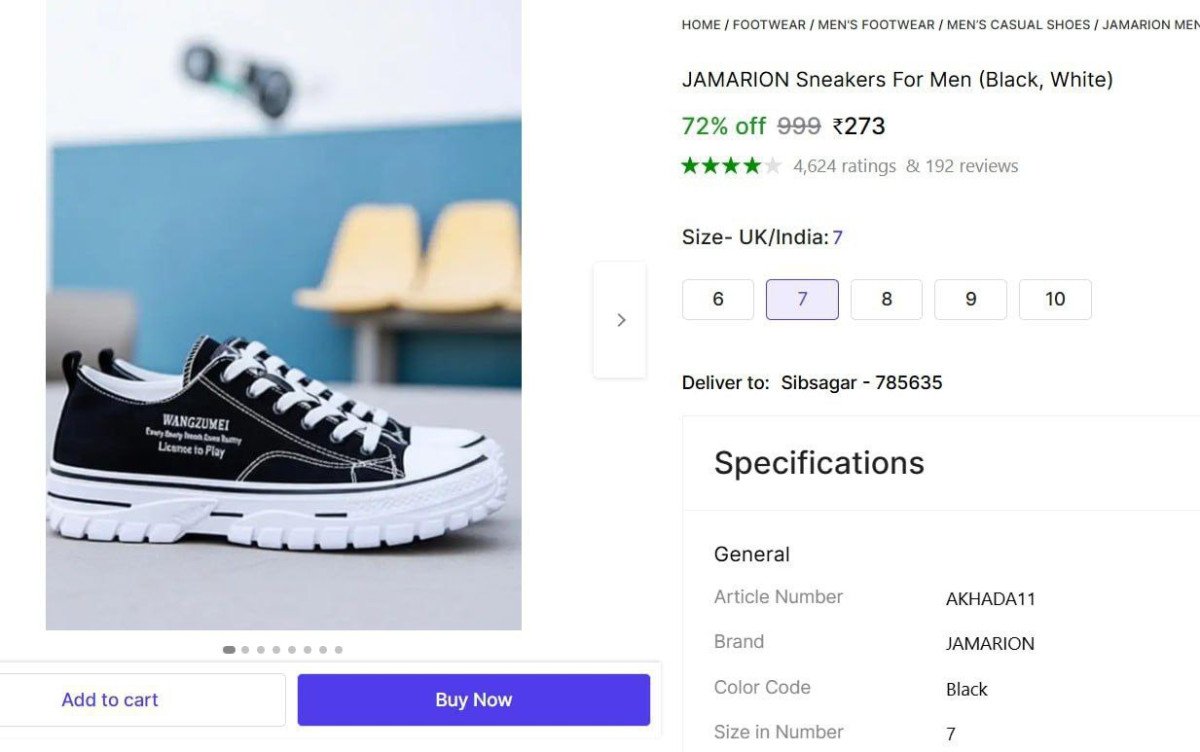Open MEN'S CASUAL SHOES breadcrumb

[1018, 25]
